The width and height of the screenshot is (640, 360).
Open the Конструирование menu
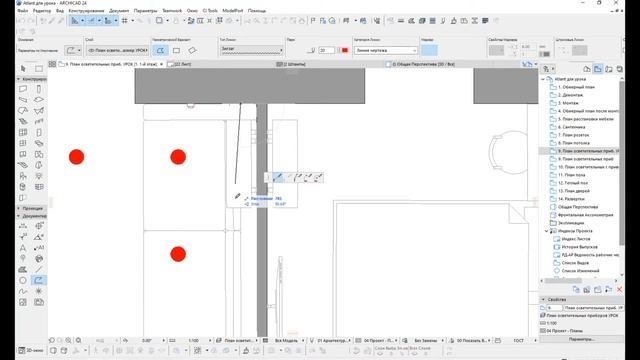tap(87, 11)
